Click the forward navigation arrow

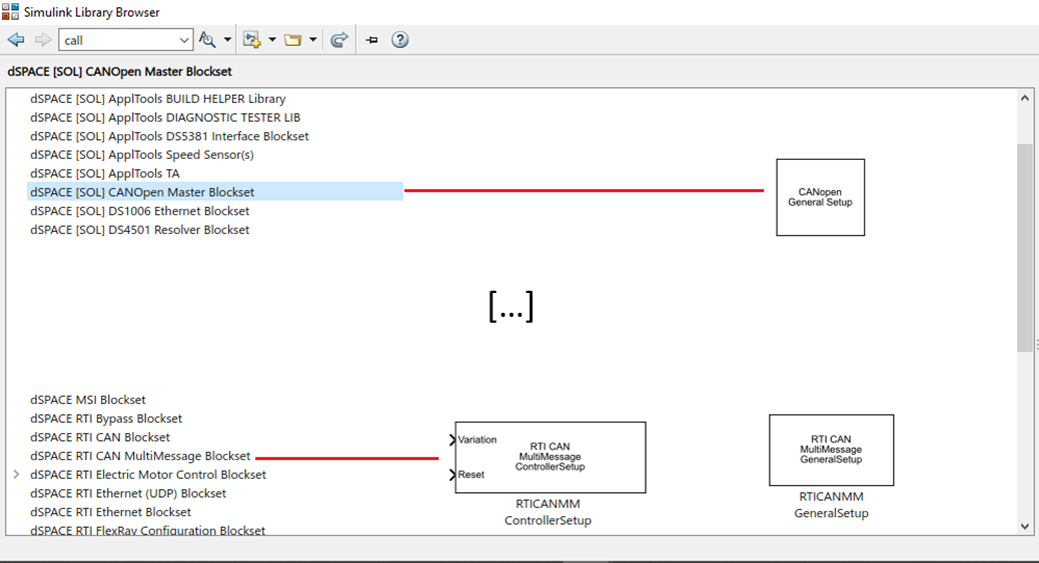click(43, 40)
